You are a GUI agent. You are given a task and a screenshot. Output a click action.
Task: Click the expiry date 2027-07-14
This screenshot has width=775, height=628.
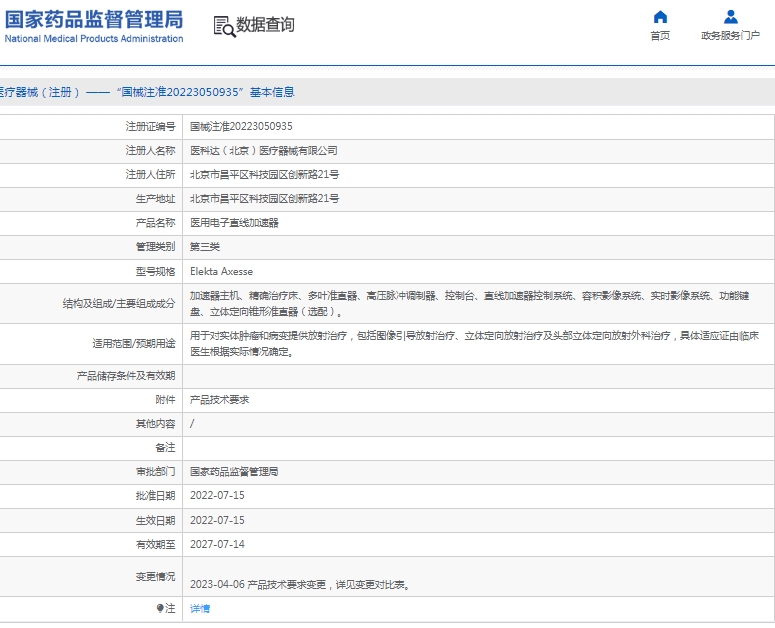(x=217, y=545)
